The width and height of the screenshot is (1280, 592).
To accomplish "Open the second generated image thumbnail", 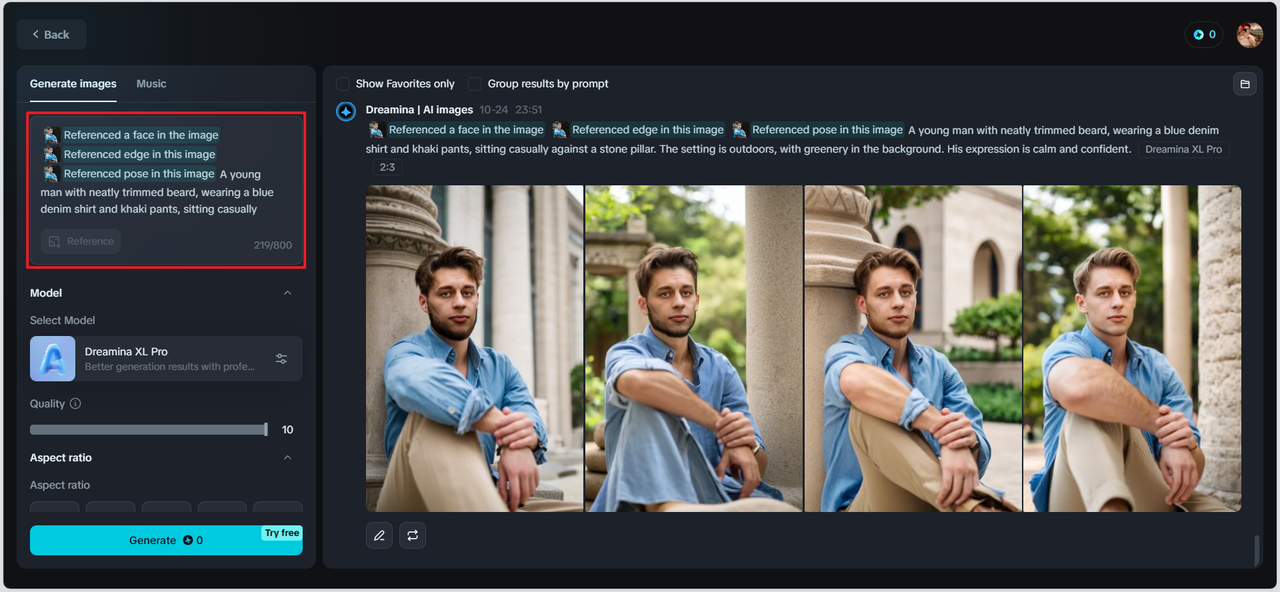I will [694, 348].
